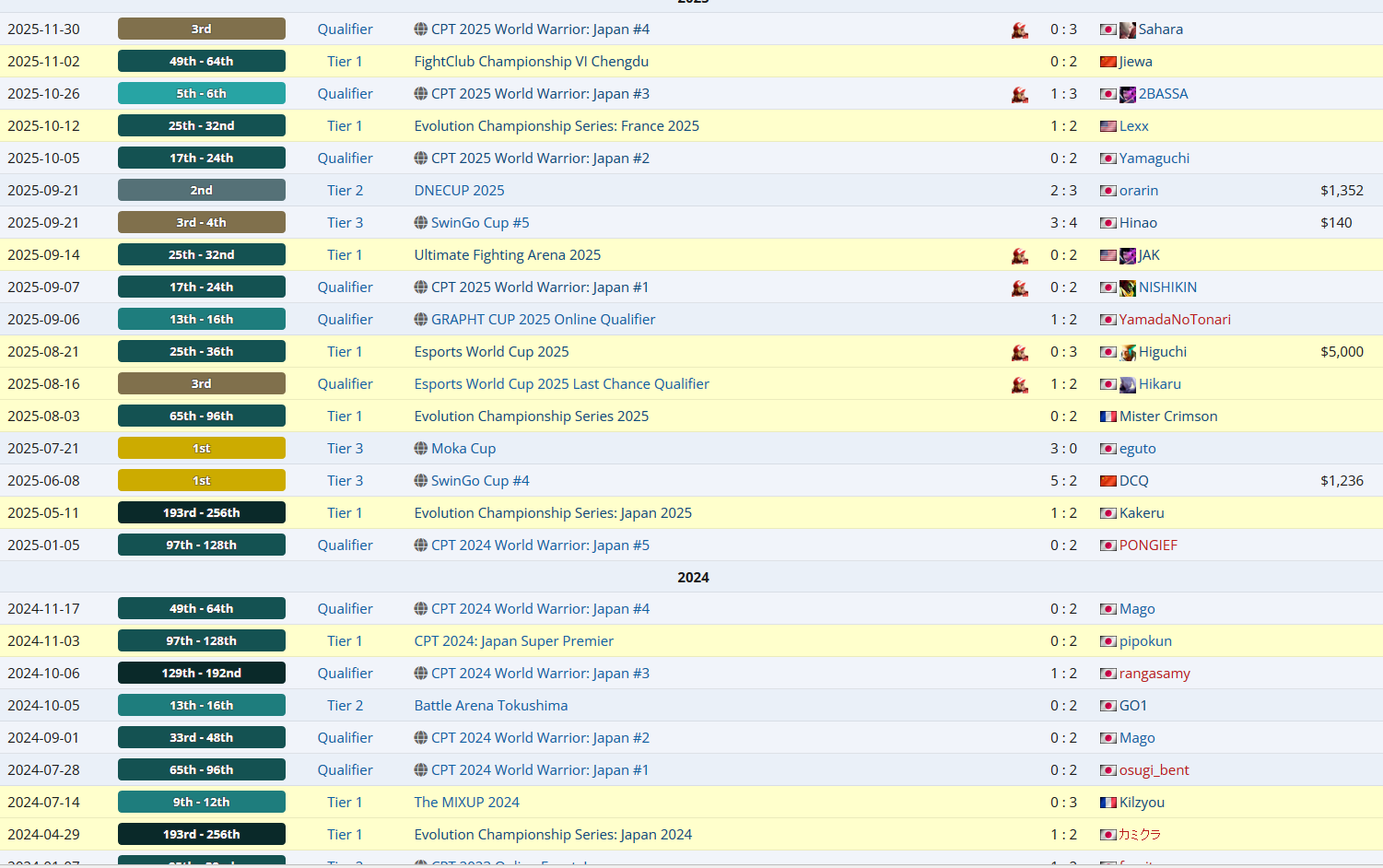1383x868 pixels.
Task: Open Evolution Championship Series: Japan 2024 link
Action: point(553,835)
